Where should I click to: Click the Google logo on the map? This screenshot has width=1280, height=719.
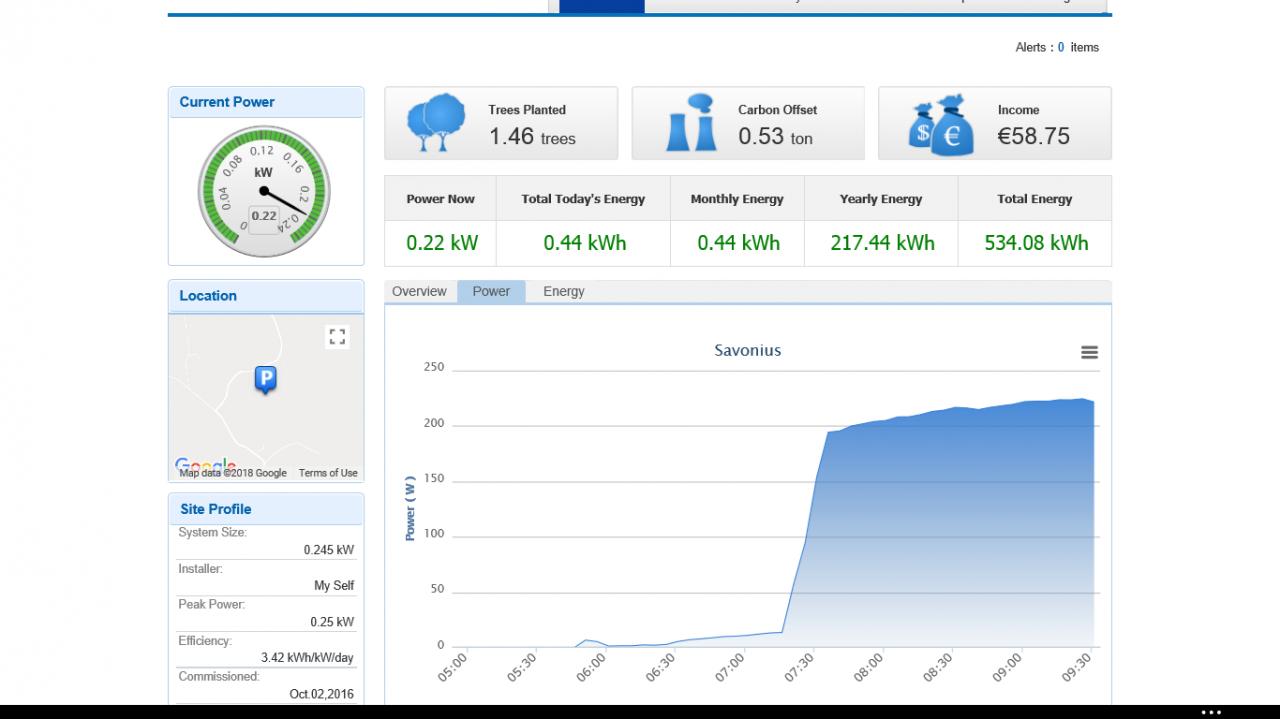tap(206, 465)
